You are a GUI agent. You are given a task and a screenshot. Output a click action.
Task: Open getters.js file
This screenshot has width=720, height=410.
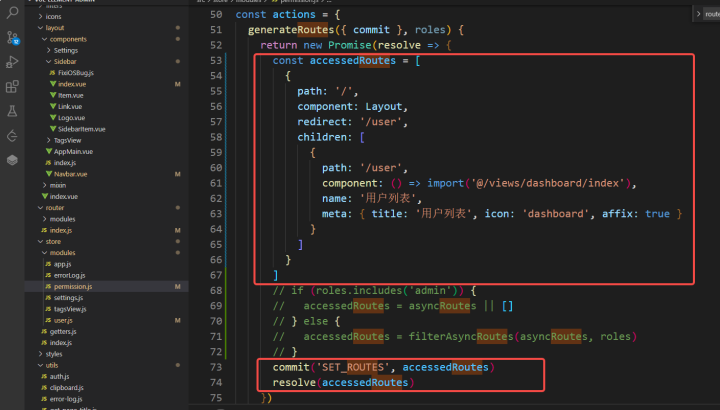pyautogui.click(x=63, y=331)
